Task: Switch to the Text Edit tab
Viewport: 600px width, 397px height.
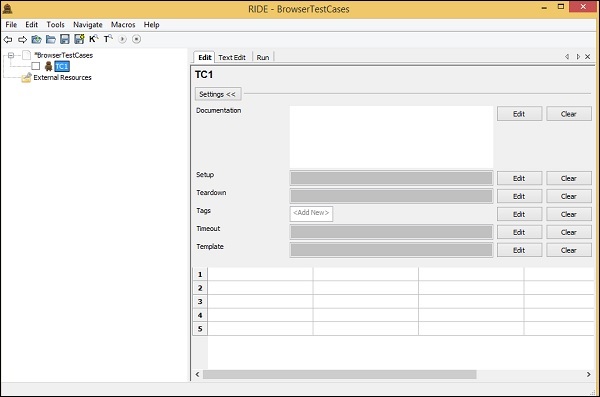Action: point(232,57)
